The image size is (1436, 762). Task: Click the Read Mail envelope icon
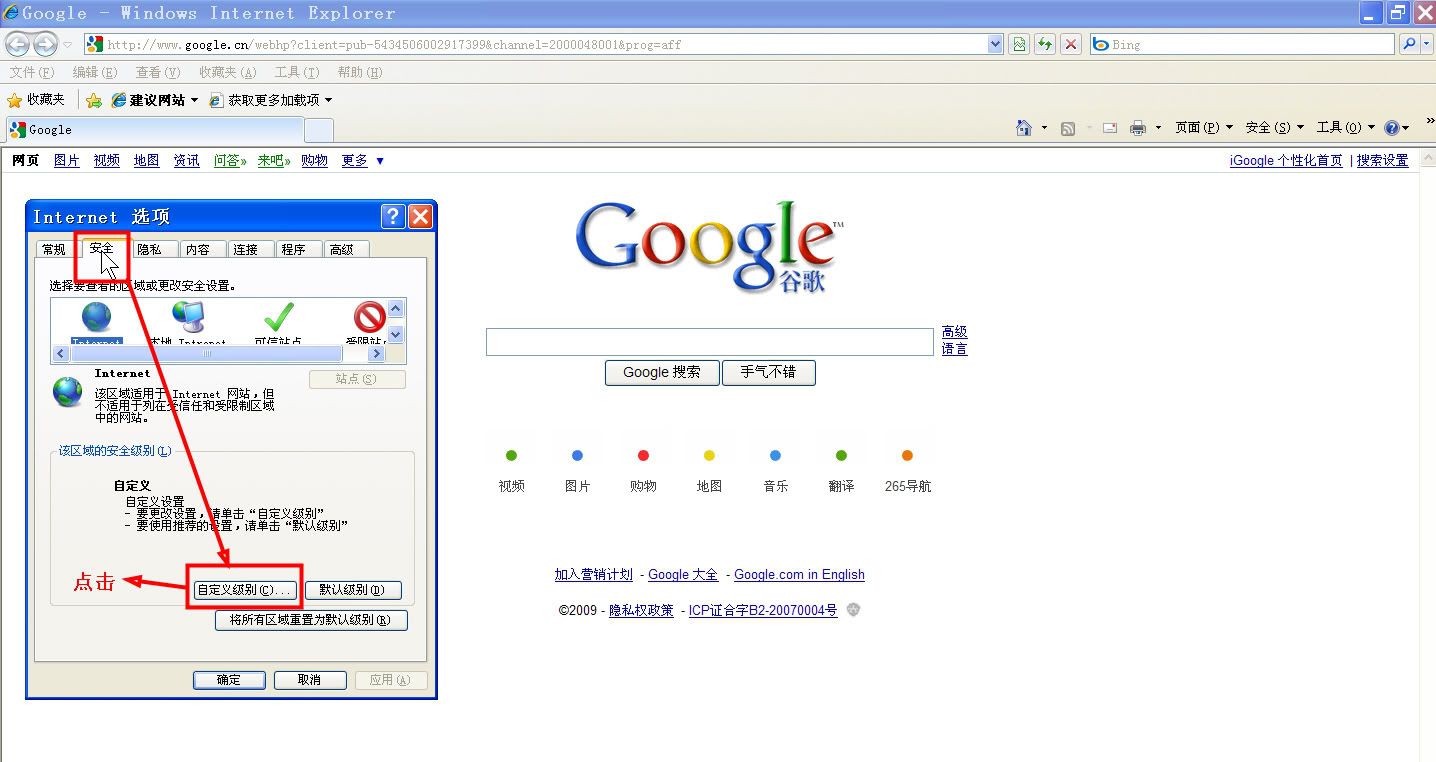(x=1110, y=128)
